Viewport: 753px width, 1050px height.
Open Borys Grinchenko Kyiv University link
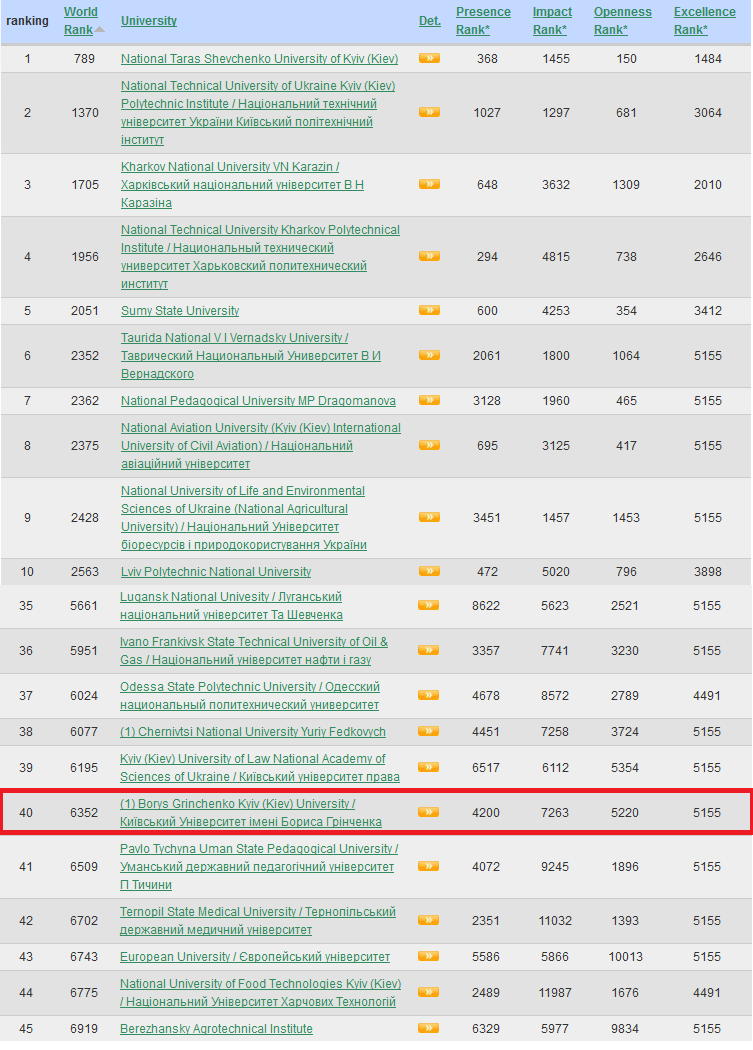[x=251, y=813]
